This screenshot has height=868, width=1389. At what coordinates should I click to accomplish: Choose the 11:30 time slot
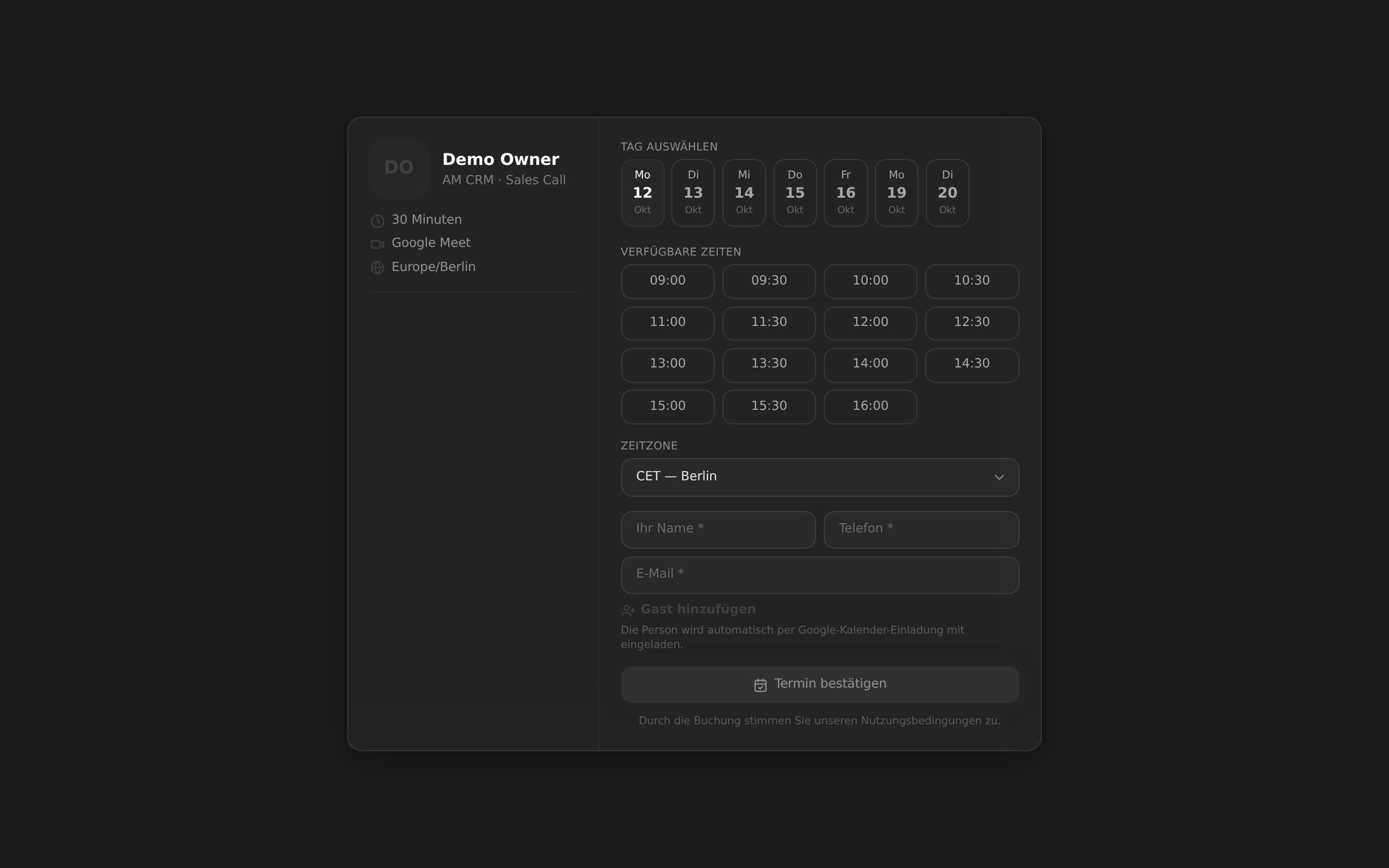click(769, 323)
